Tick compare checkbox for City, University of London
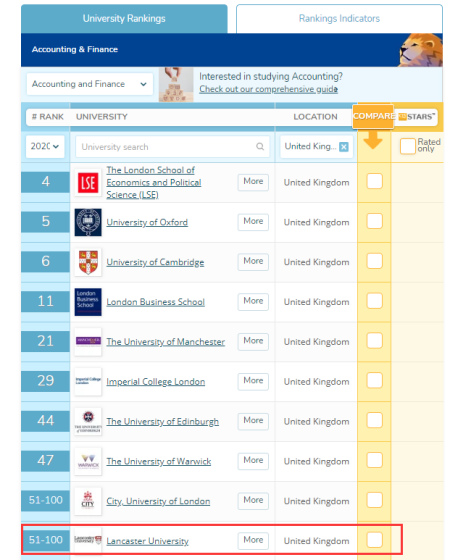Screen dimensions: 450x560 [374, 500]
